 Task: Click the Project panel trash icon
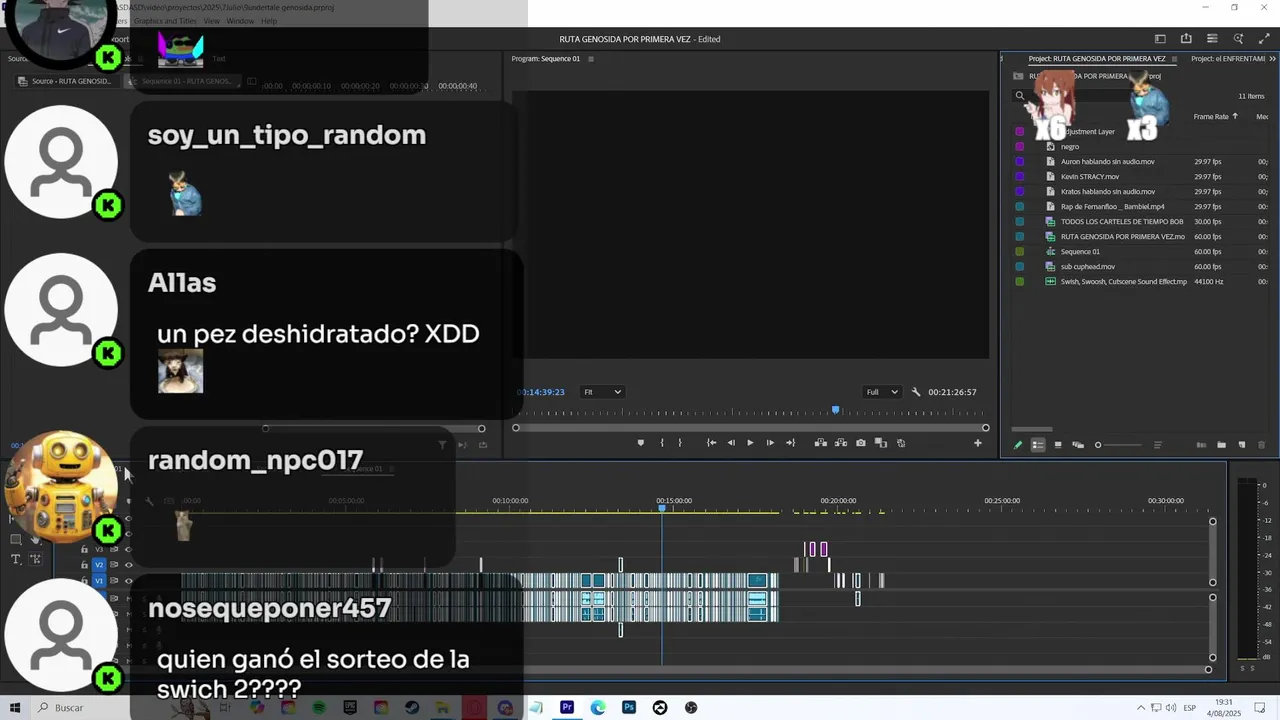click(x=1262, y=445)
